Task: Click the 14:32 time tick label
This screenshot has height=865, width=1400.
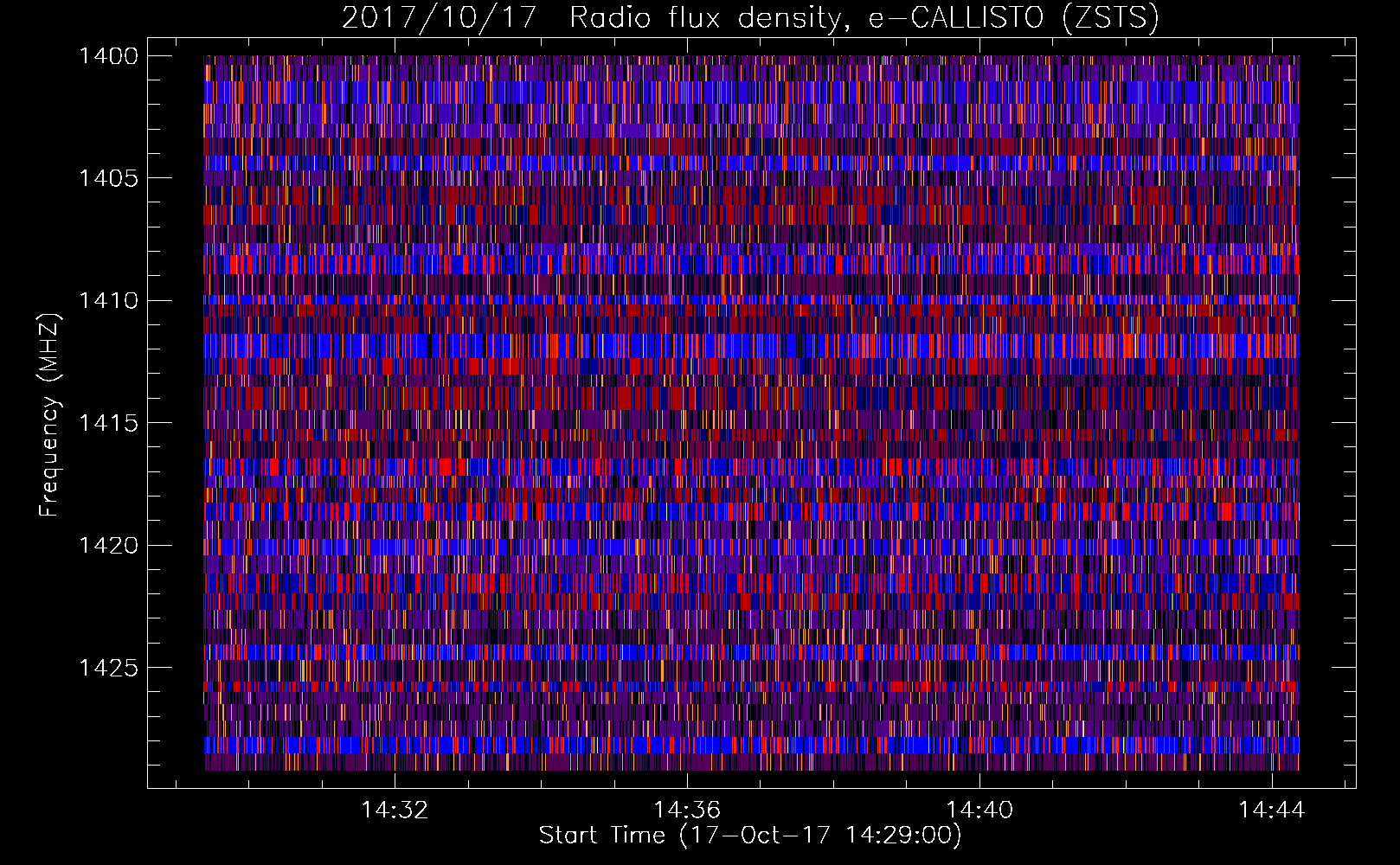Action: tap(395, 811)
